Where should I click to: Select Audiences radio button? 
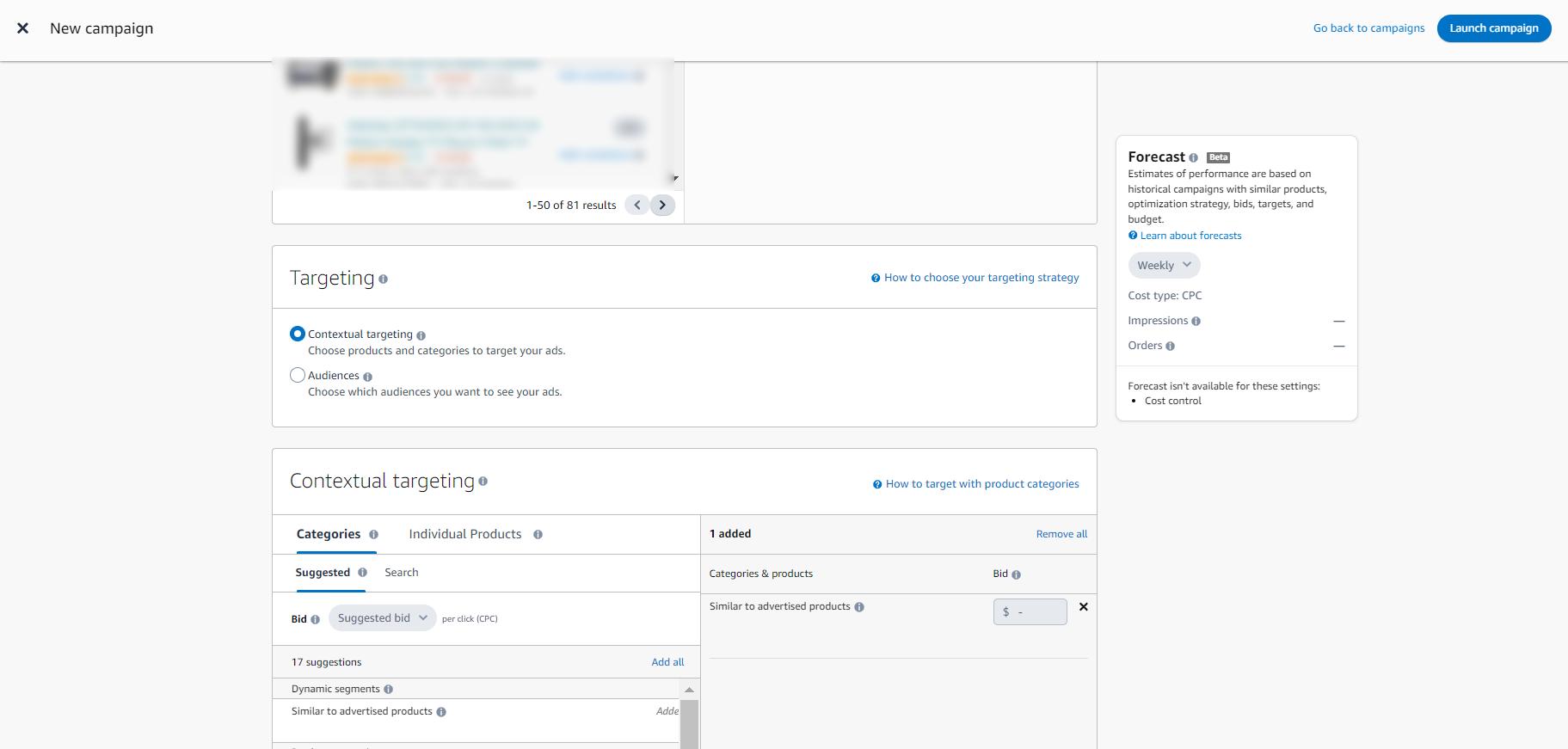point(298,375)
